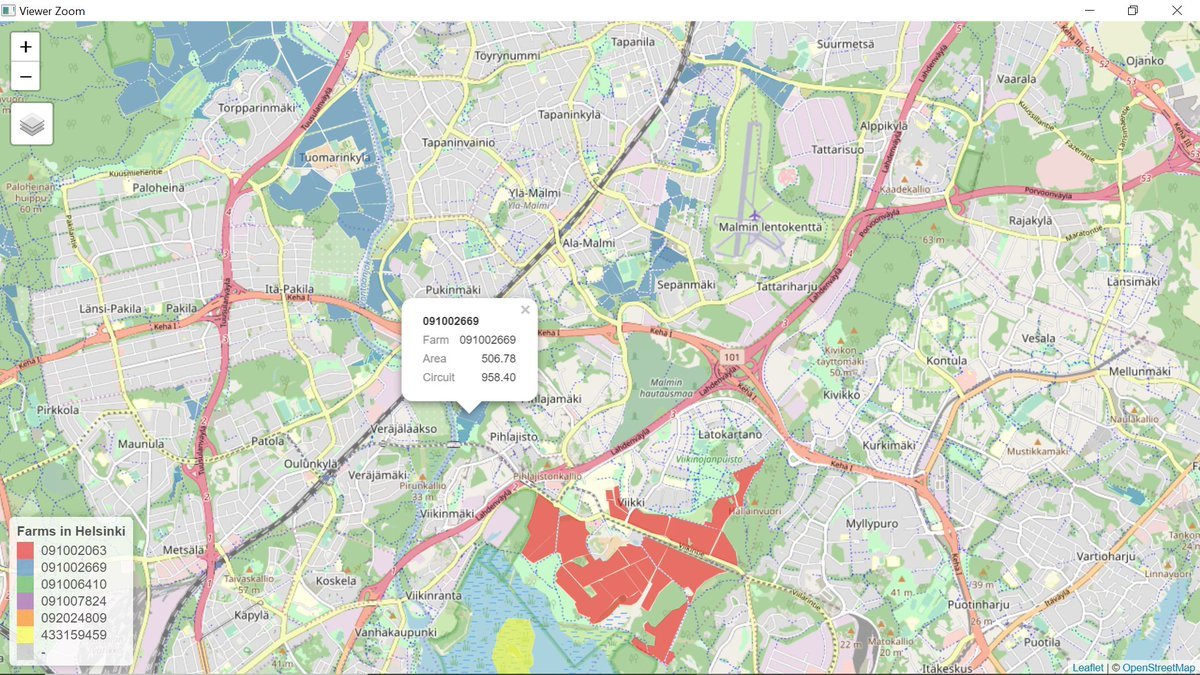Close the 091002669 farm popup

point(525,310)
